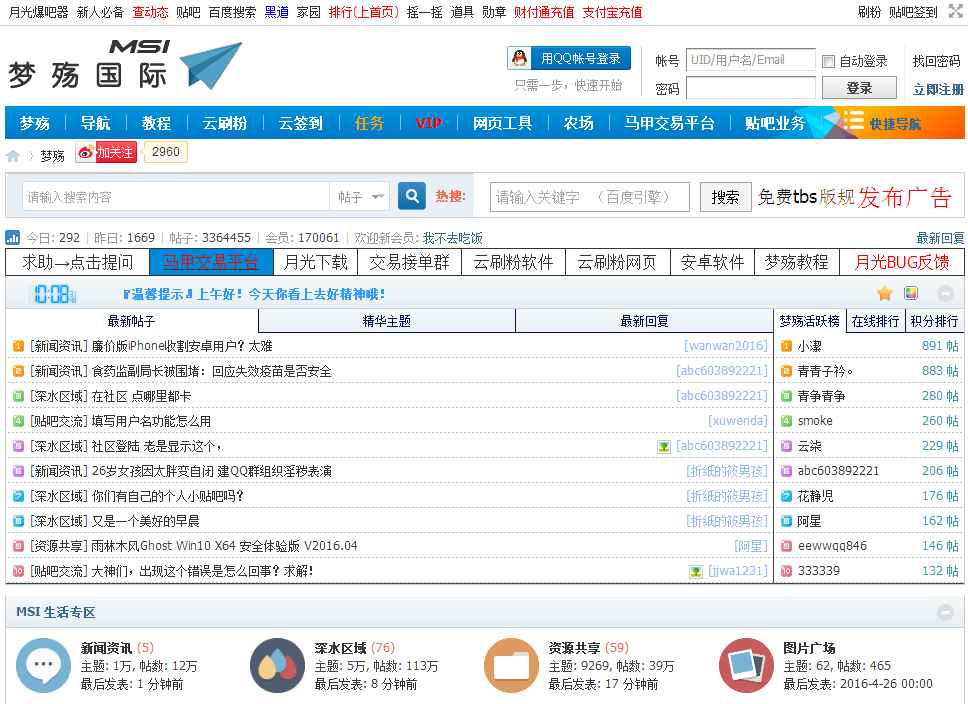The image size is (968, 704).
Task: Switch to the 精华主题 tab
Action: click(x=386, y=321)
